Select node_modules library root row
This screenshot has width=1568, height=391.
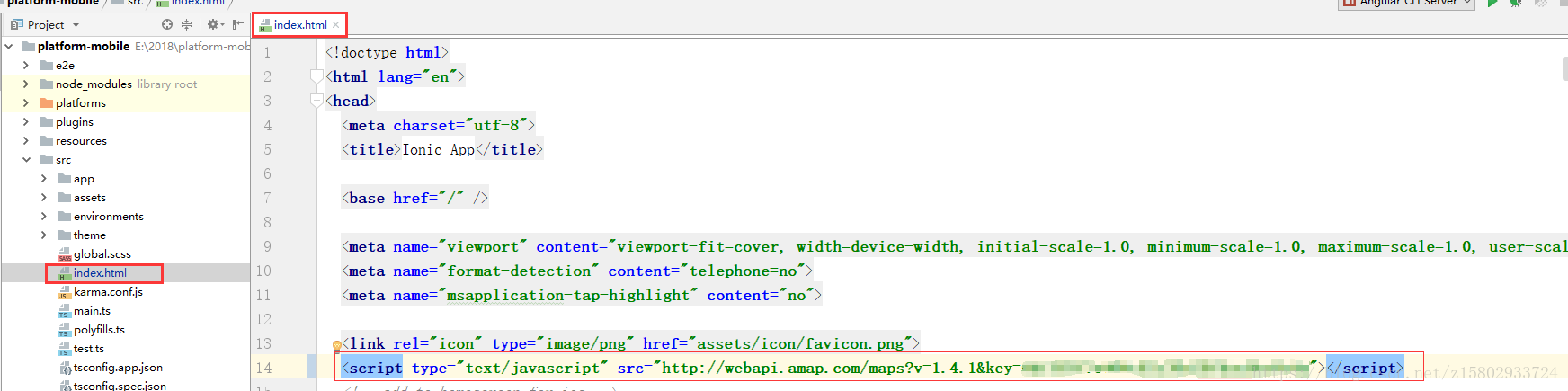(x=125, y=84)
